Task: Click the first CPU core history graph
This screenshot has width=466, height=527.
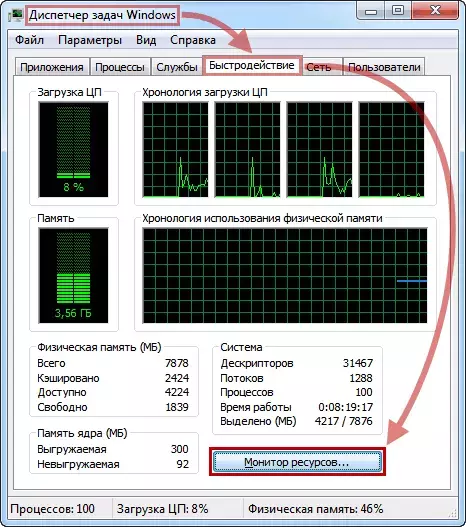Action: pyautogui.click(x=175, y=150)
